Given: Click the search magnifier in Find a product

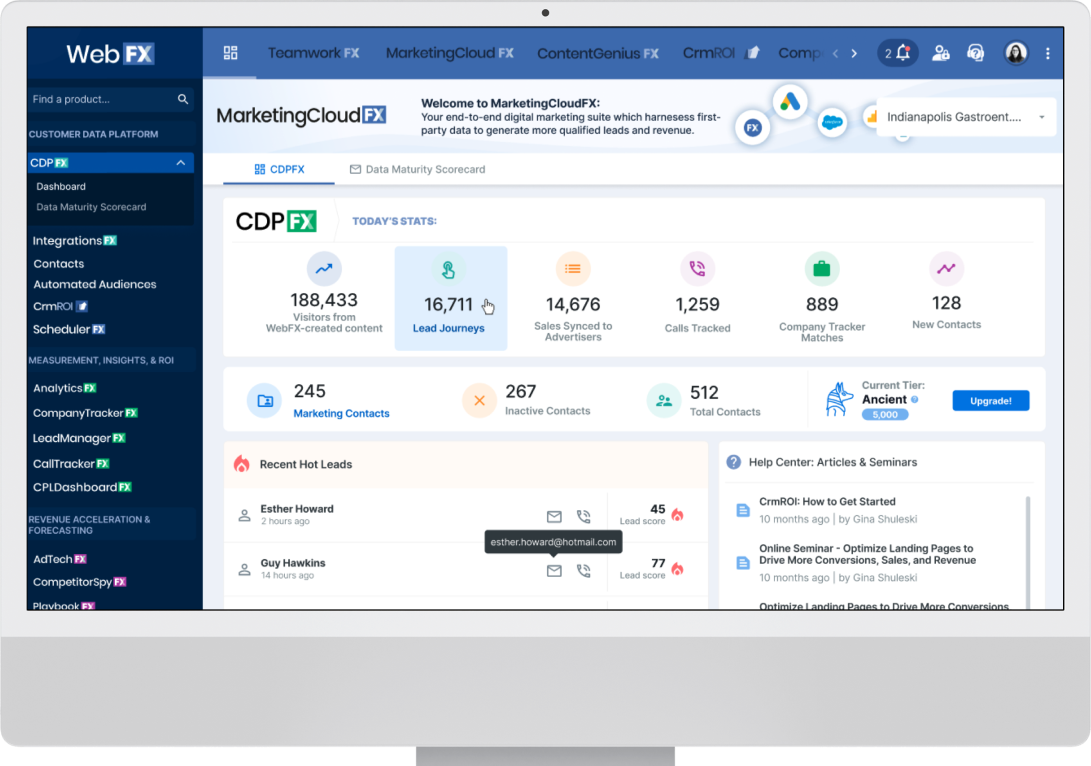Looking at the screenshot, I should coord(183,99).
